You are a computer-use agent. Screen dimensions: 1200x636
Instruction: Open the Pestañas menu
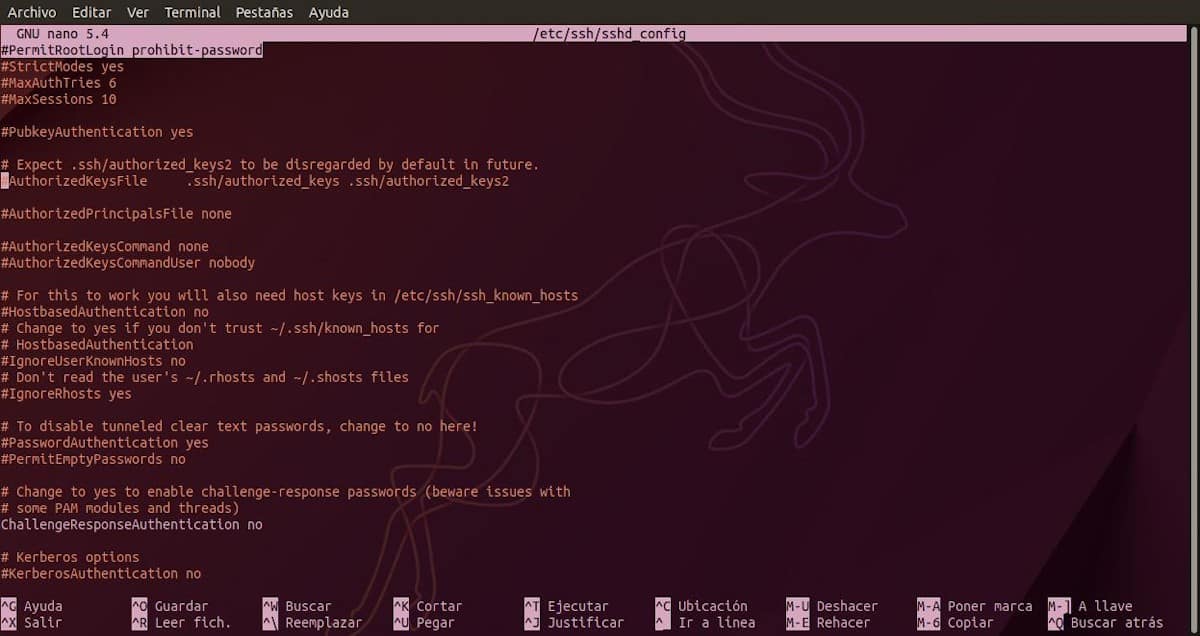point(263,12)
